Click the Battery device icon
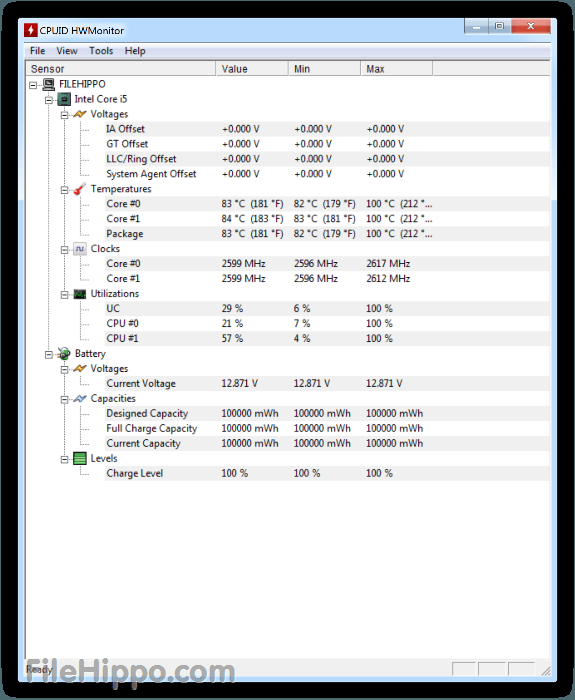The width and height of the screenshot is (575, 700). pyautogui.click(x=64, y=354)
